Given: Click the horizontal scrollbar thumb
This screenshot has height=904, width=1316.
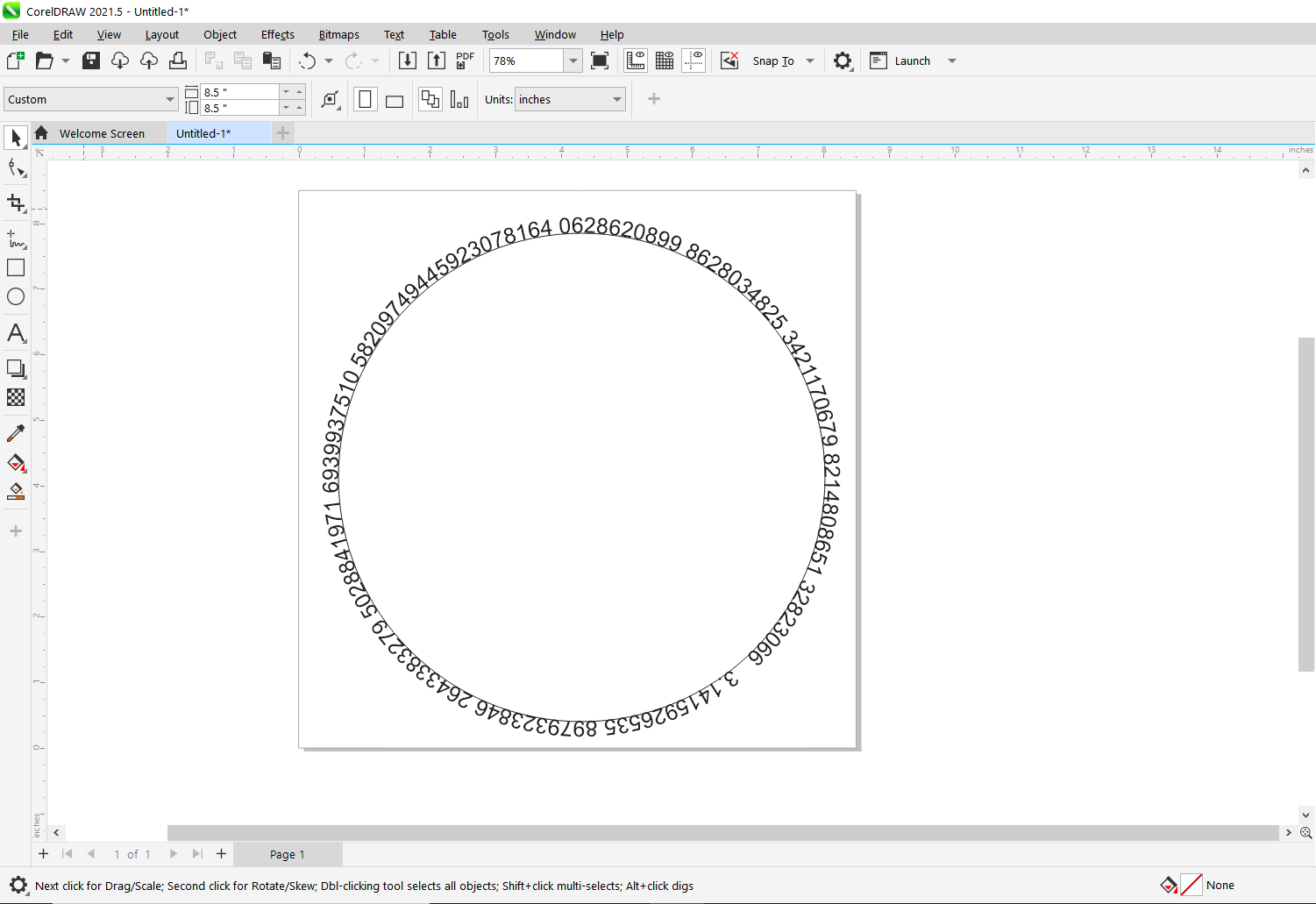Looking at the screenshot, I should [723, 832].
